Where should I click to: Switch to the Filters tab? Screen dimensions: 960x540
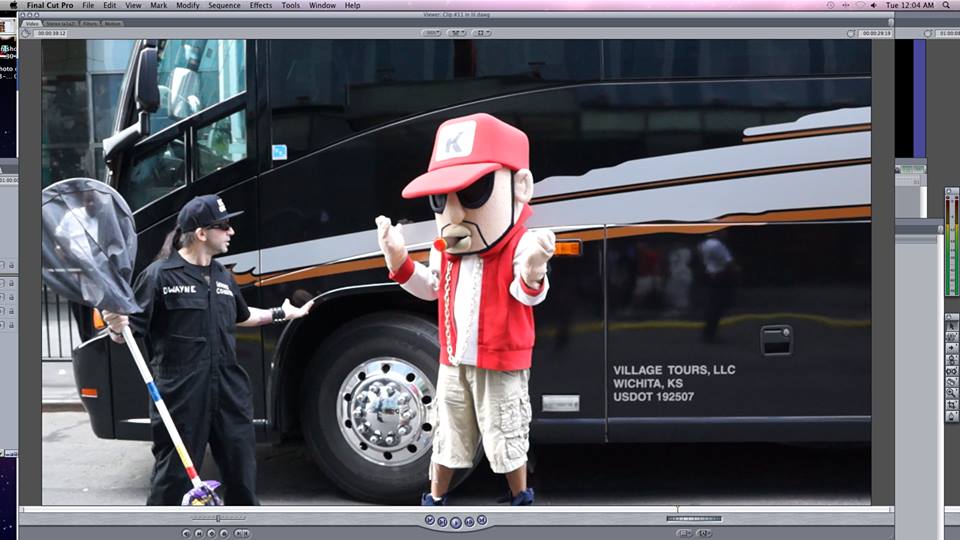point(90,23)
